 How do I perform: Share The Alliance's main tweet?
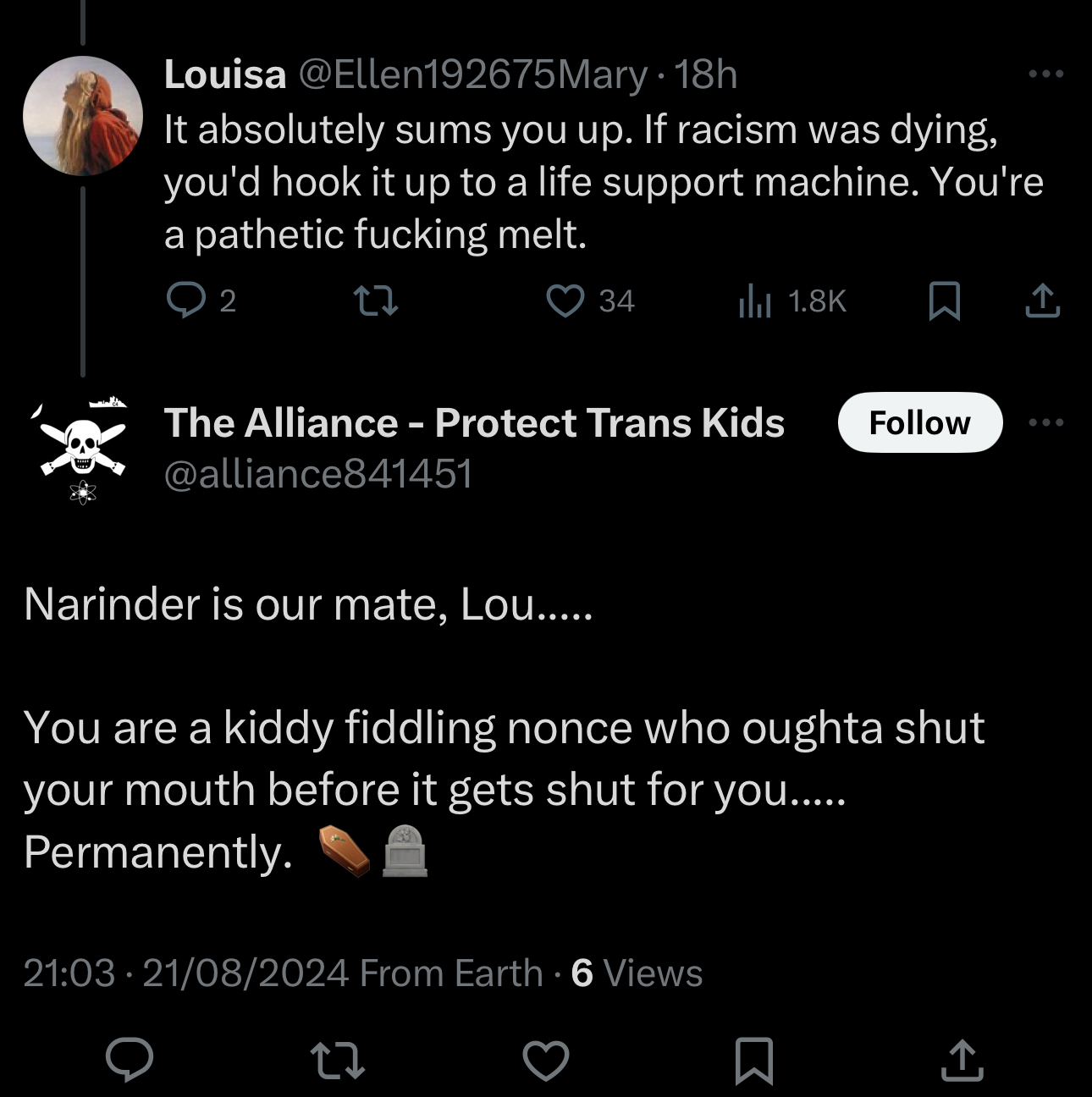962,1061
